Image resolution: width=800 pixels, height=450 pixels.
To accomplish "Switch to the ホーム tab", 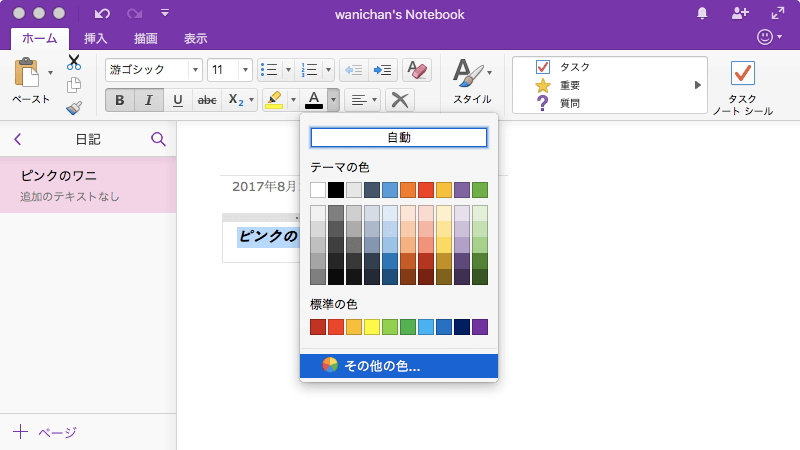I will click(40, 38).
